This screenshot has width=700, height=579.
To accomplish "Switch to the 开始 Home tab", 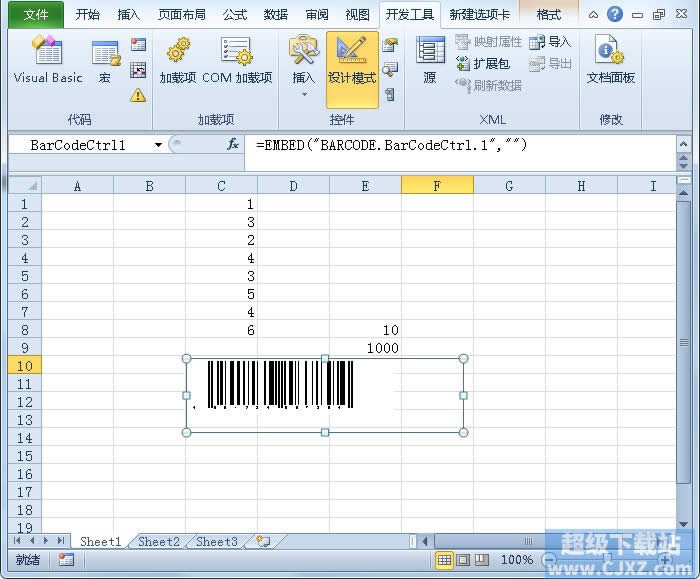I will [88, 15].
